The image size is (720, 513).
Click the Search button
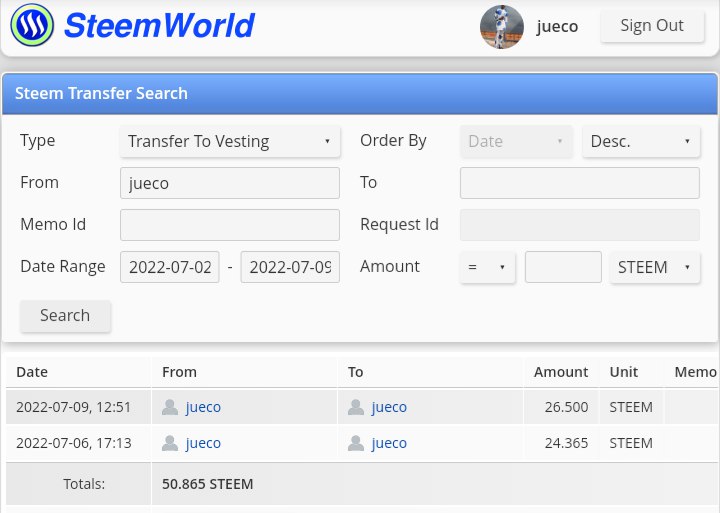pos(65,316)
